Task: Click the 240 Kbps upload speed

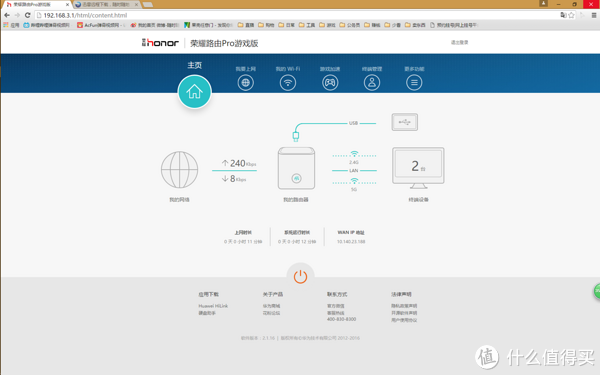Action: pos(239,163)
